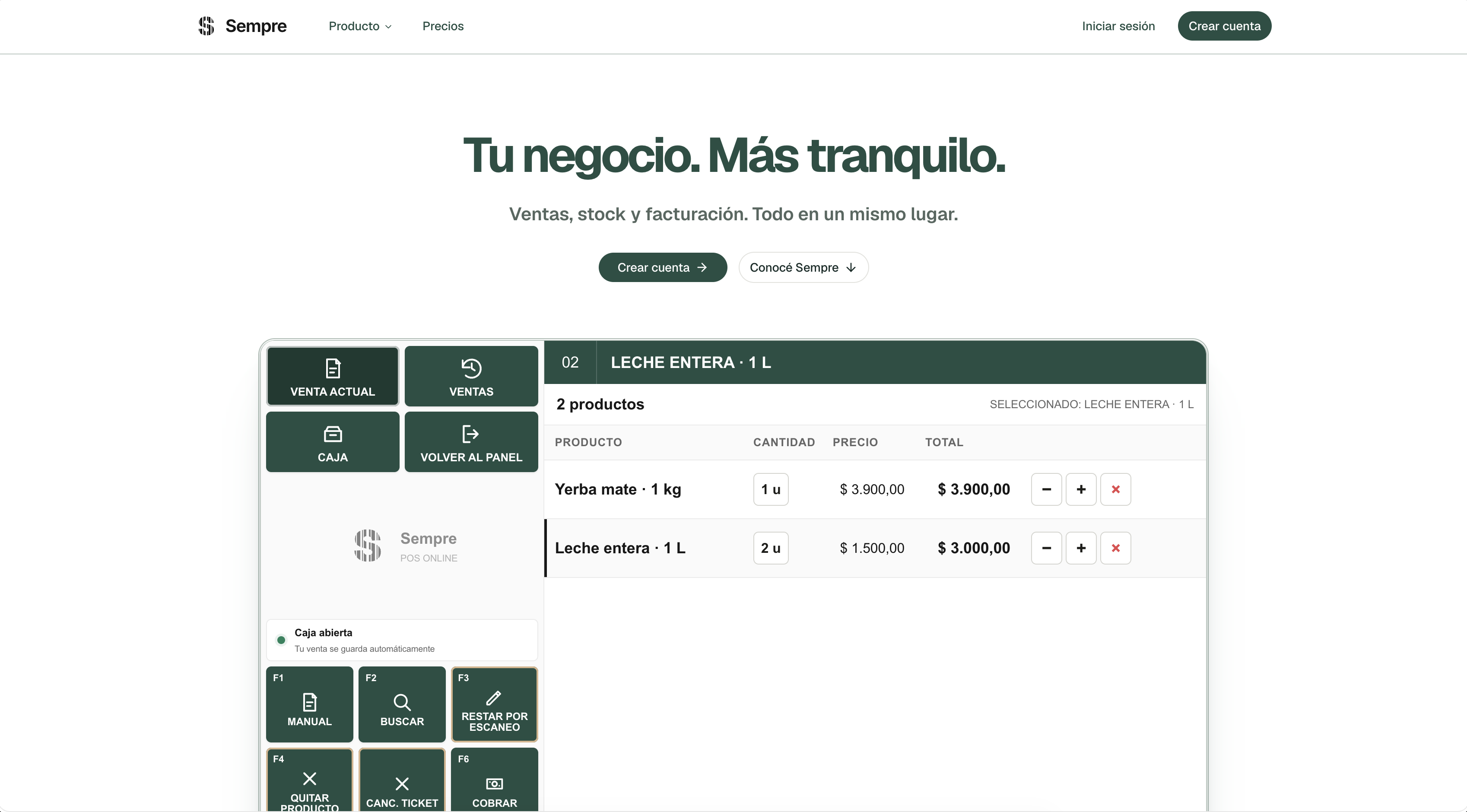Open the Precios page link
Image resolution: width=1467 pixels, height=812 pixels.
click(x=443, y=26)
